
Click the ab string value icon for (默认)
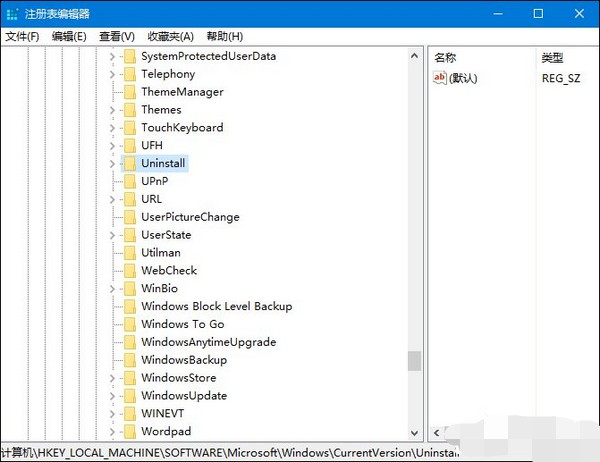tap(439, 78)
